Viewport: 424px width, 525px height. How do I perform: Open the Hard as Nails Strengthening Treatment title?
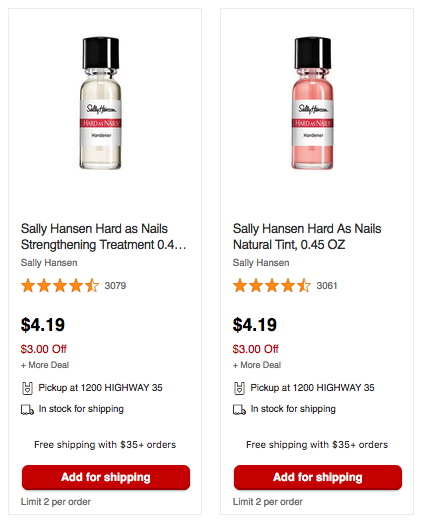point(103,237)
